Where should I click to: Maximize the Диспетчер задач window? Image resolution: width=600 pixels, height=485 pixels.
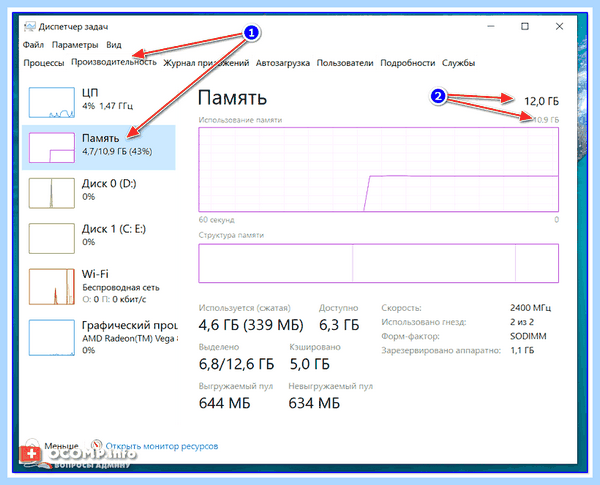(525, 26)
